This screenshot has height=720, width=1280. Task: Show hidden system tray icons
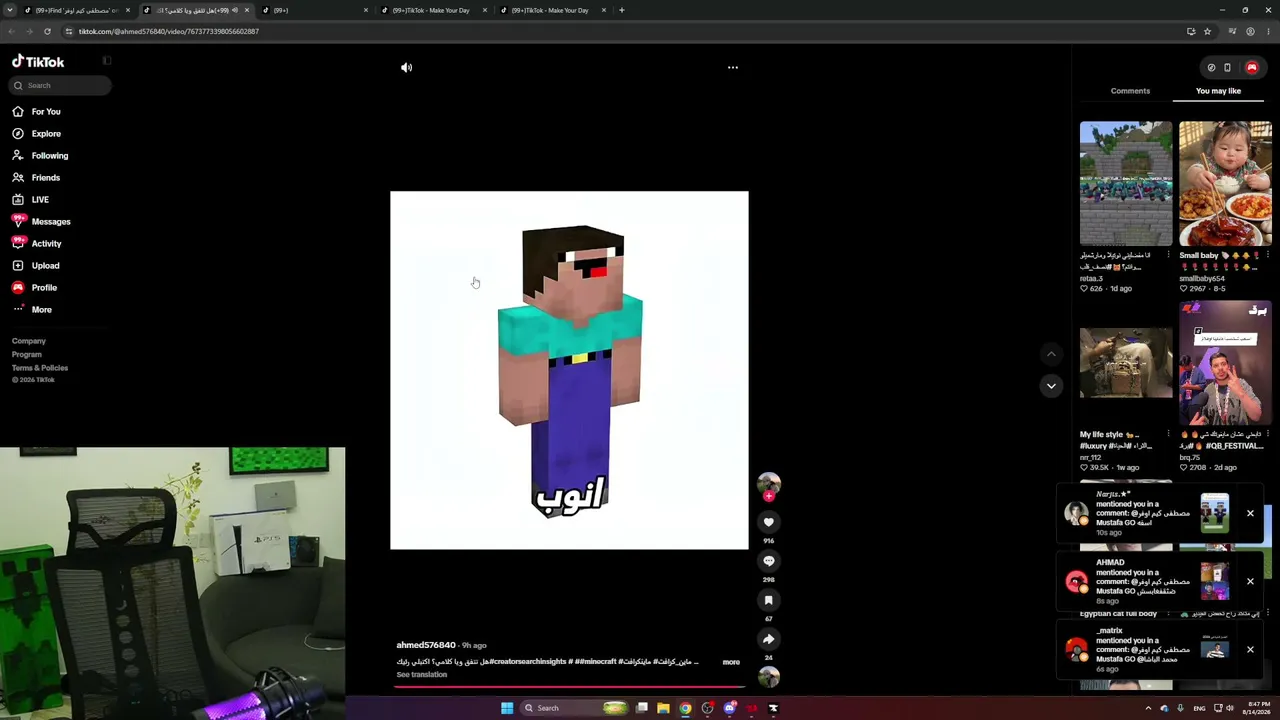[1148, 708]
